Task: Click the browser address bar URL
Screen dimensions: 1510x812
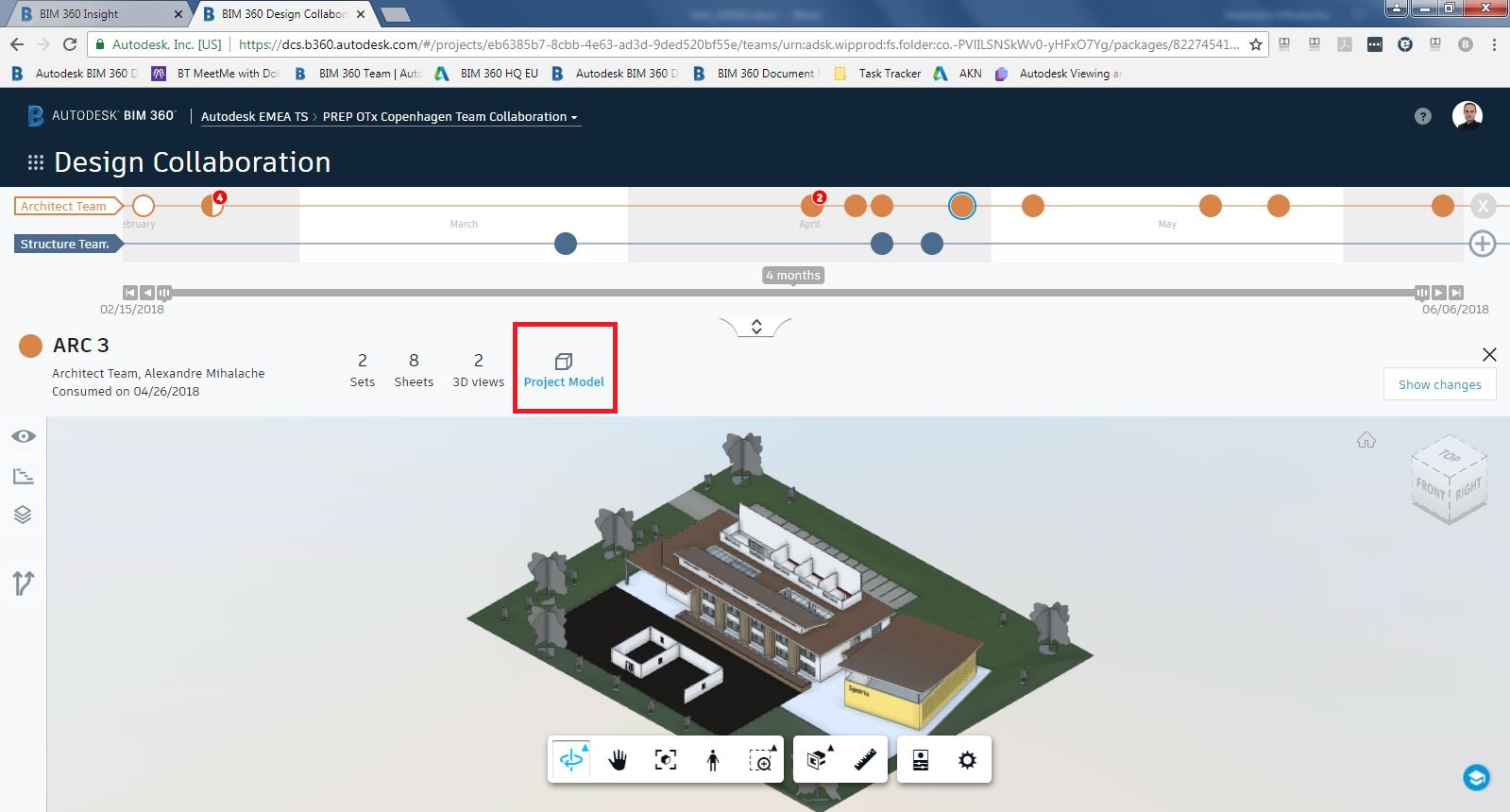Action: tap(738, 44)
